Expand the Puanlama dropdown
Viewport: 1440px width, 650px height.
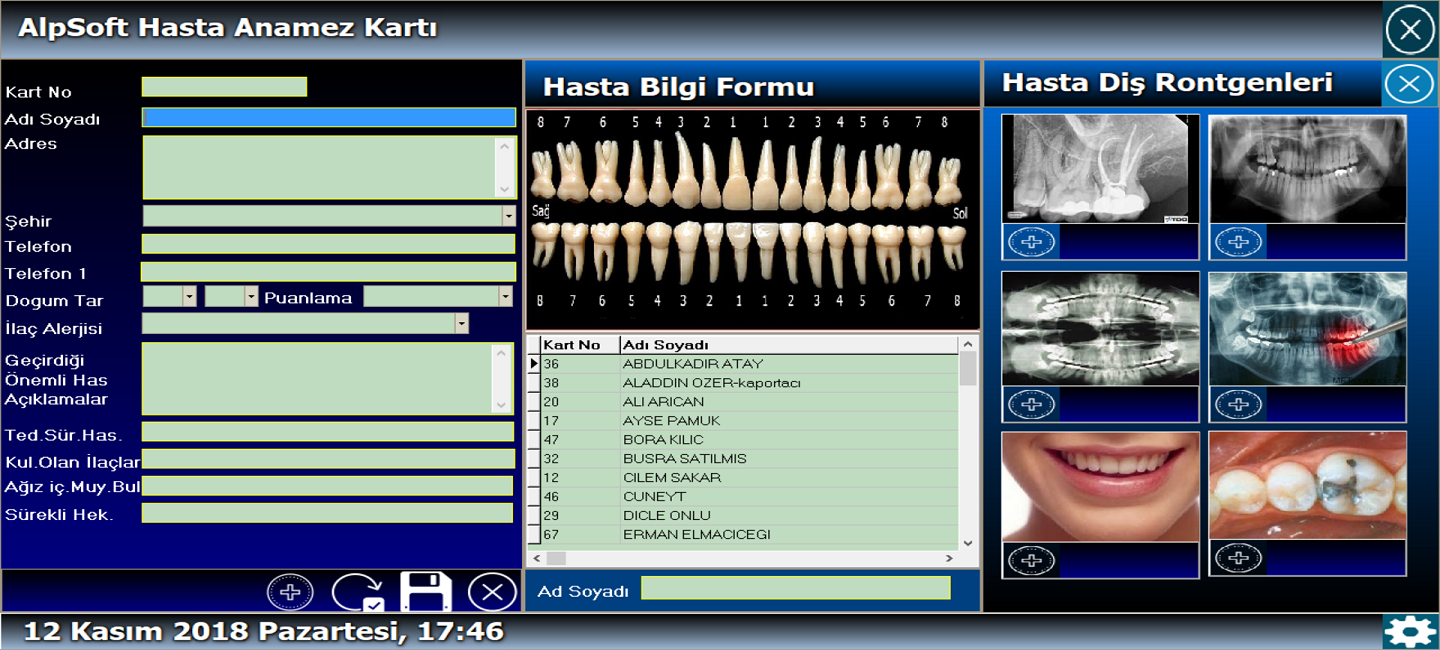pos(505,296)
